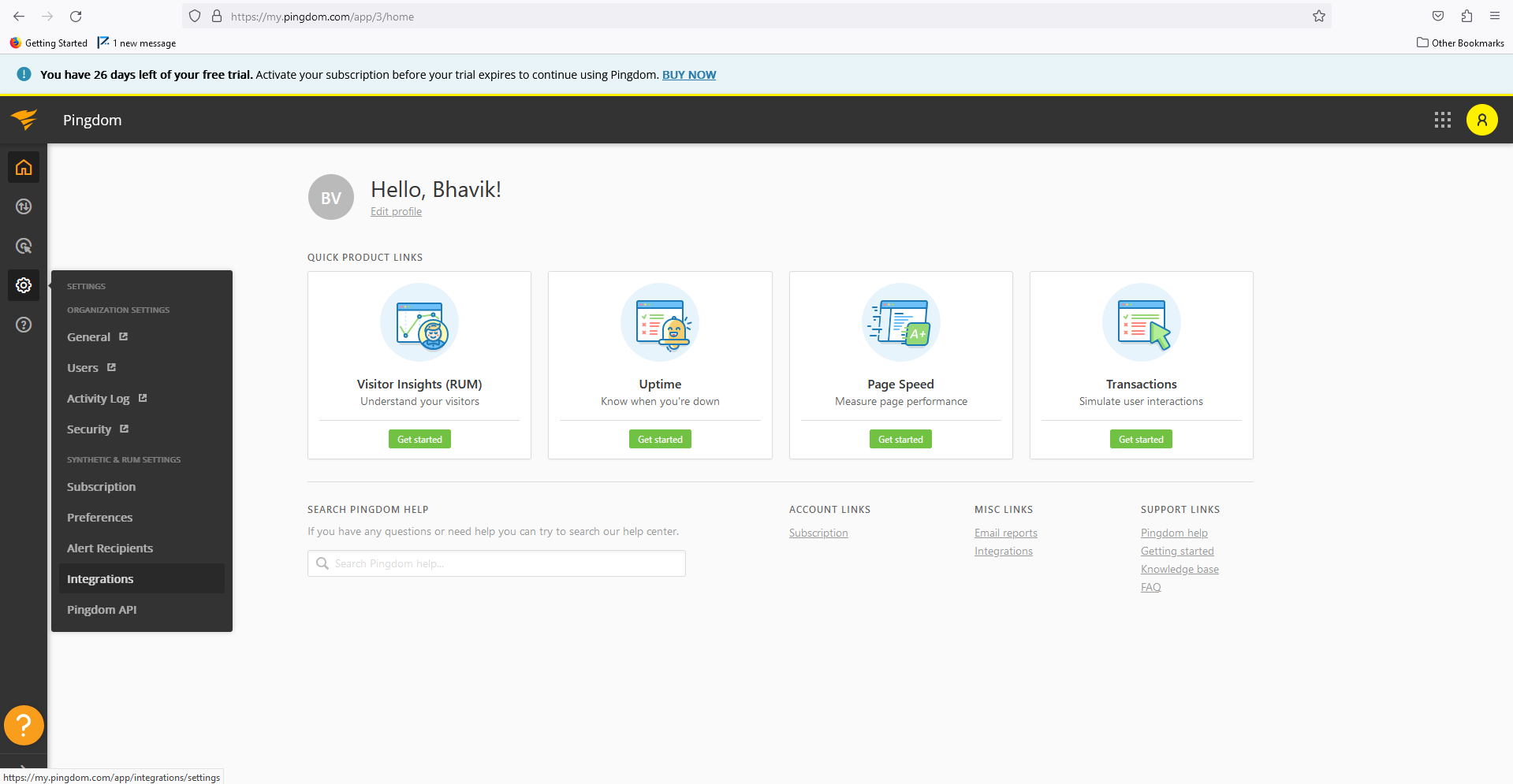Open the SolarWinds apps grid icon

[x=1443, y=120]
